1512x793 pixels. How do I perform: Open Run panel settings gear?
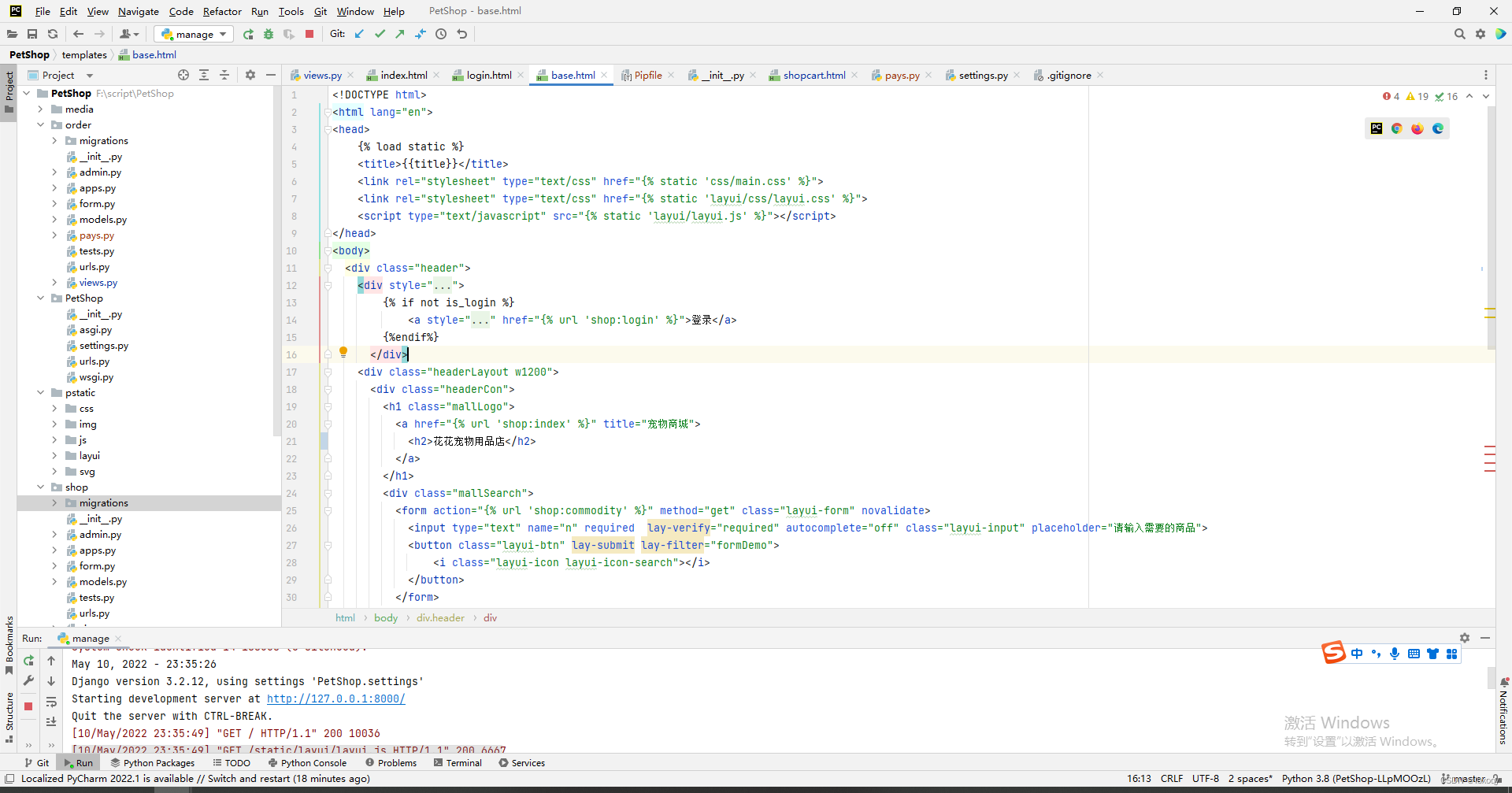point(1465,638)
